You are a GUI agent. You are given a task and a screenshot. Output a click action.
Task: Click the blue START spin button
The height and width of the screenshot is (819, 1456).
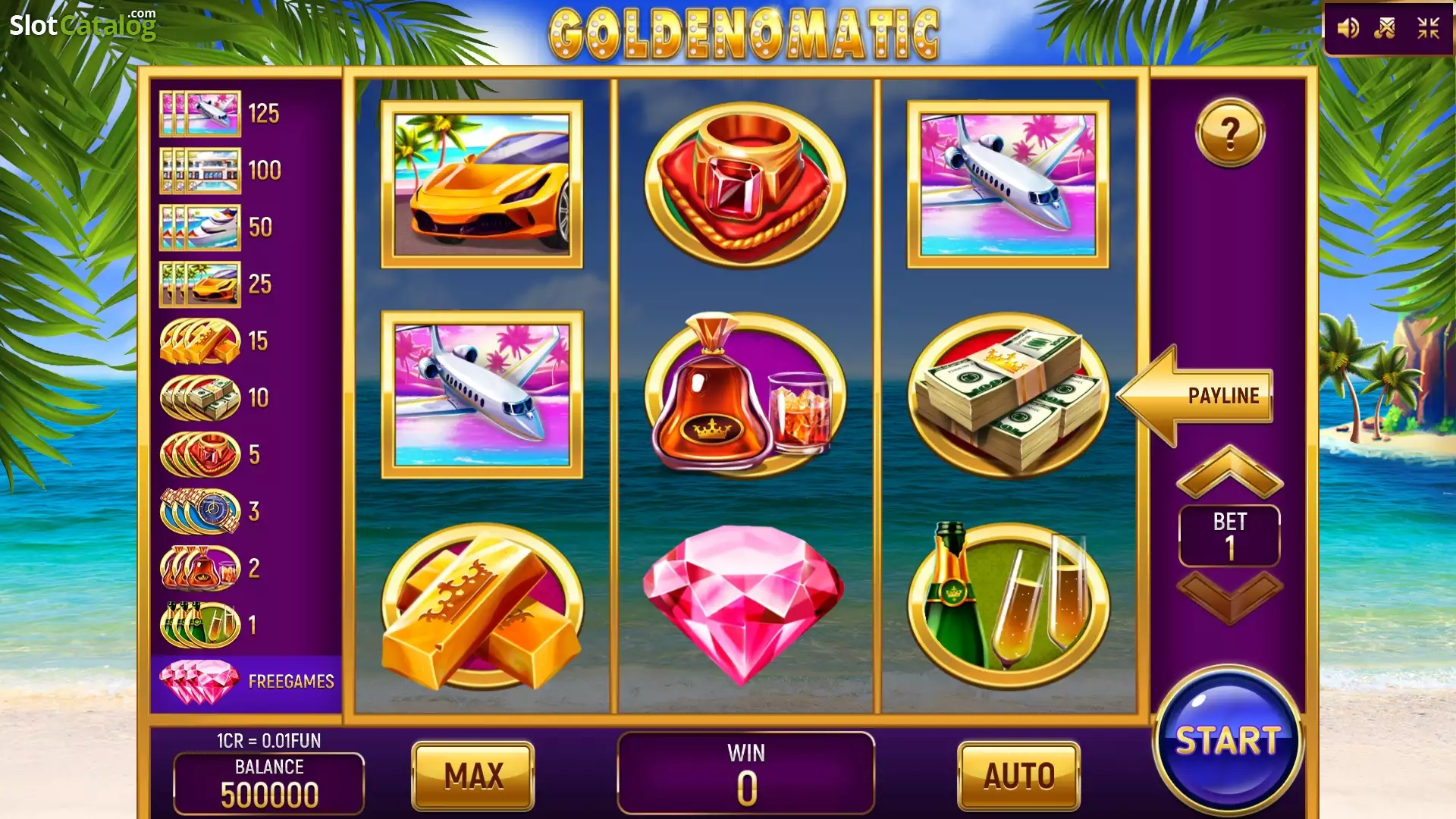(1228, 740)
